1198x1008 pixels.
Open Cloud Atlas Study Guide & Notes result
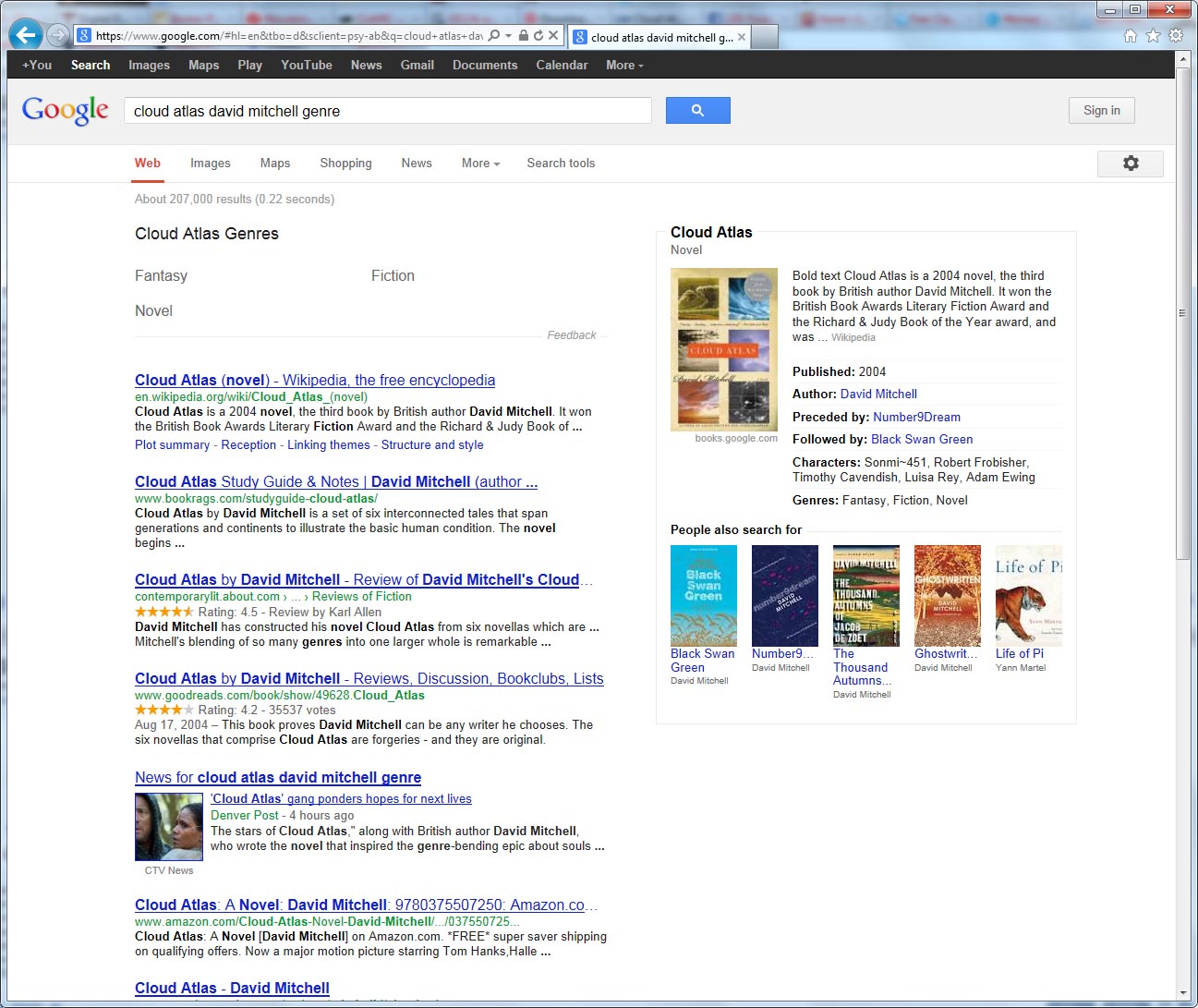(336, 482)
